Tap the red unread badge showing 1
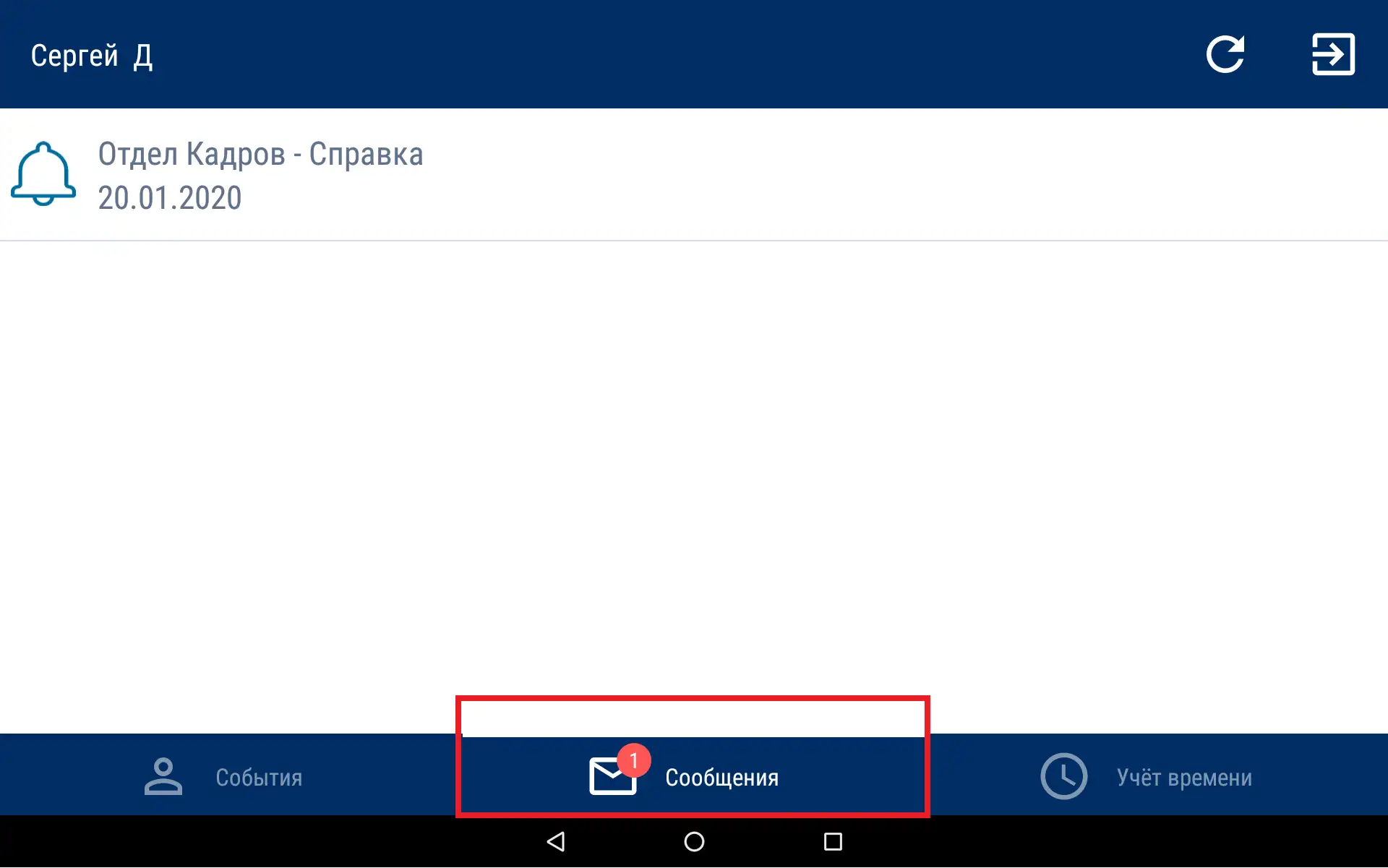 pos(634,760)
